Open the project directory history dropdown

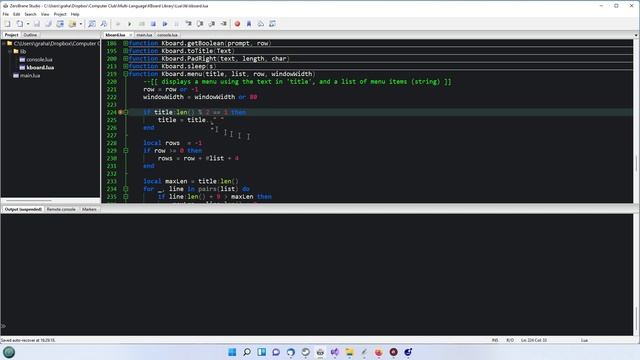pyautogui.click(x=80, y=24)
